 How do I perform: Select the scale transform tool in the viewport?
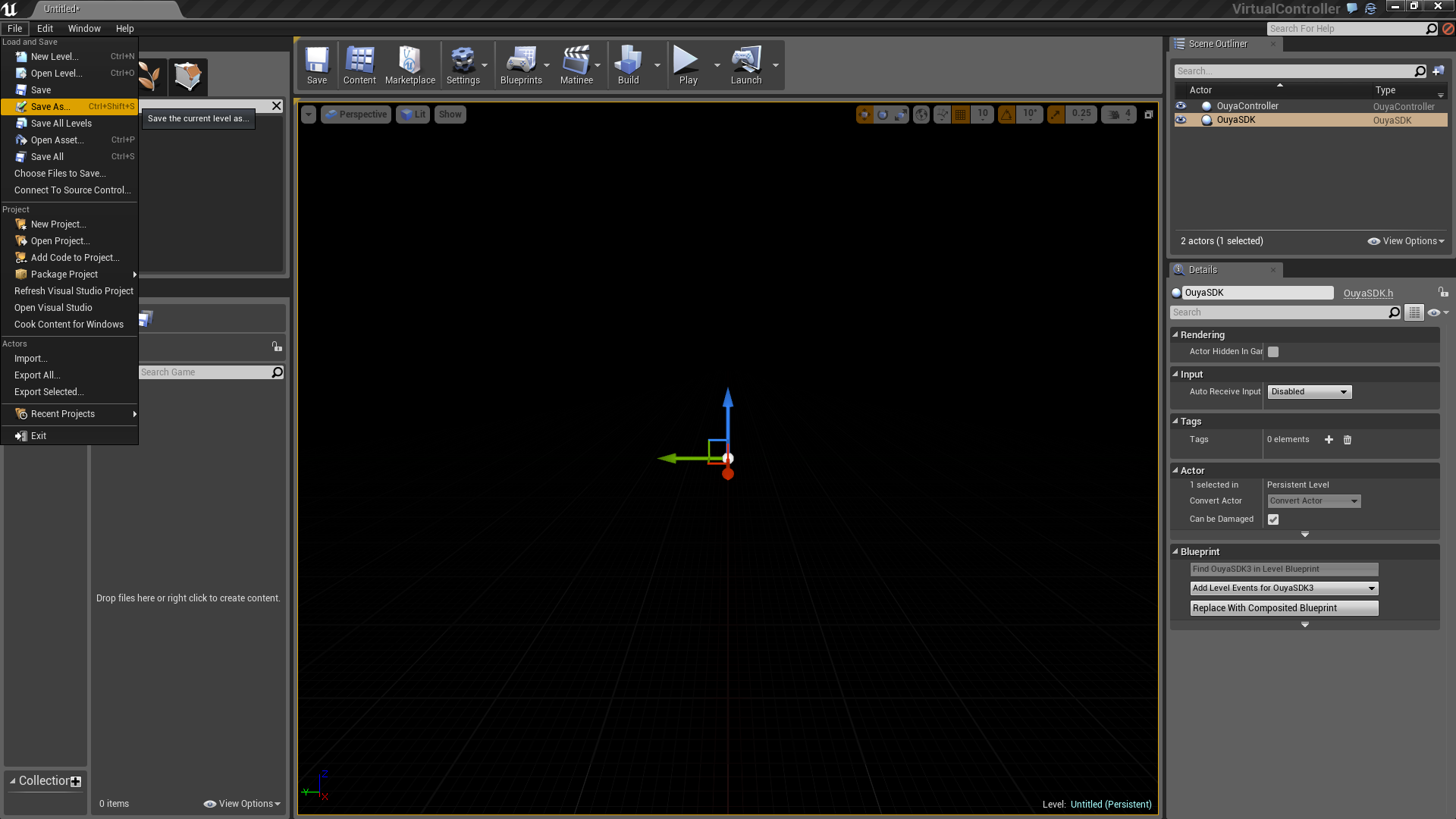click(x=901, y=115)
